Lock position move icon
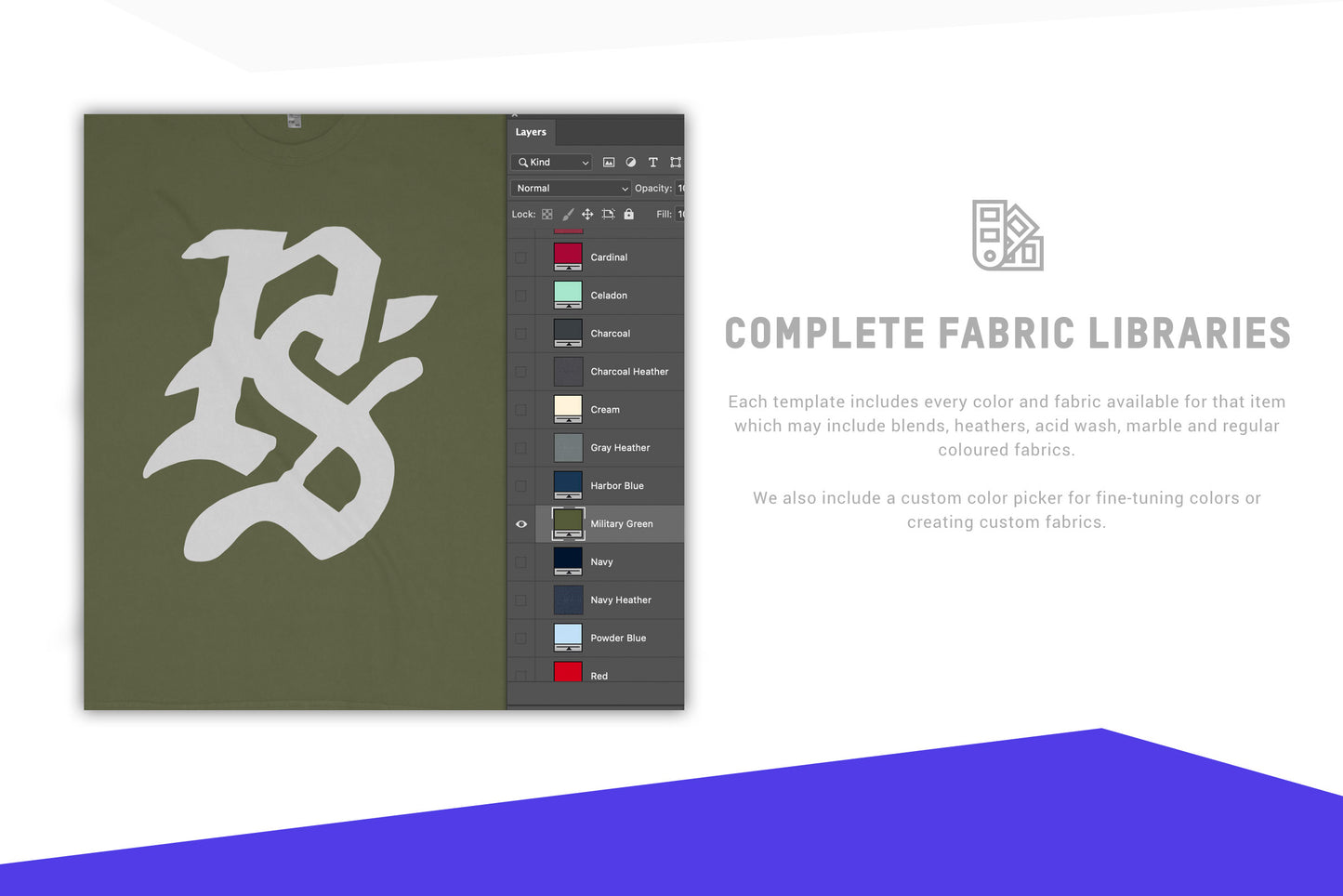Viewport: 1343px width, 896px height. [587, 215]
